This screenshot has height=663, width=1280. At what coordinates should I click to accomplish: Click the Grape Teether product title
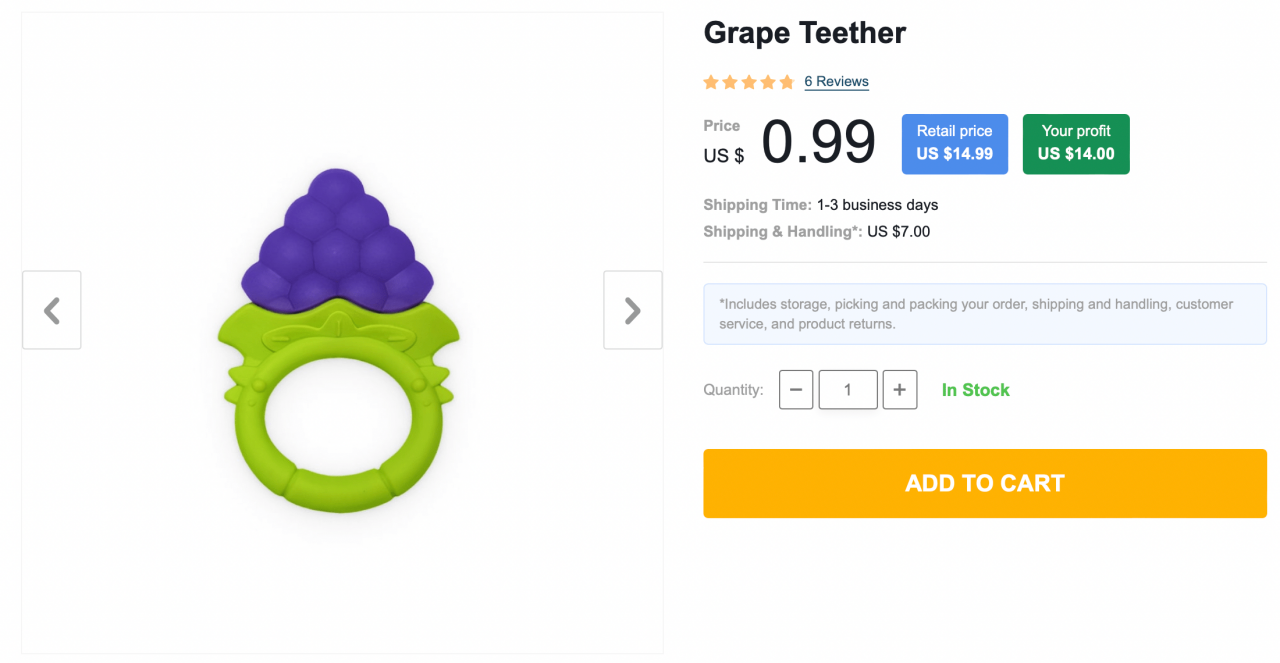click(804, 32)
